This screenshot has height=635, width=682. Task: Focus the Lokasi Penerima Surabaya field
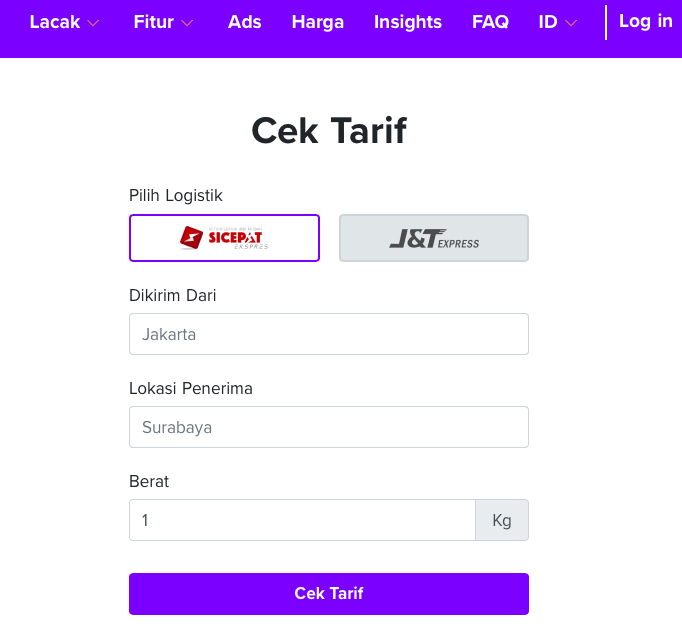click(329, 427)
